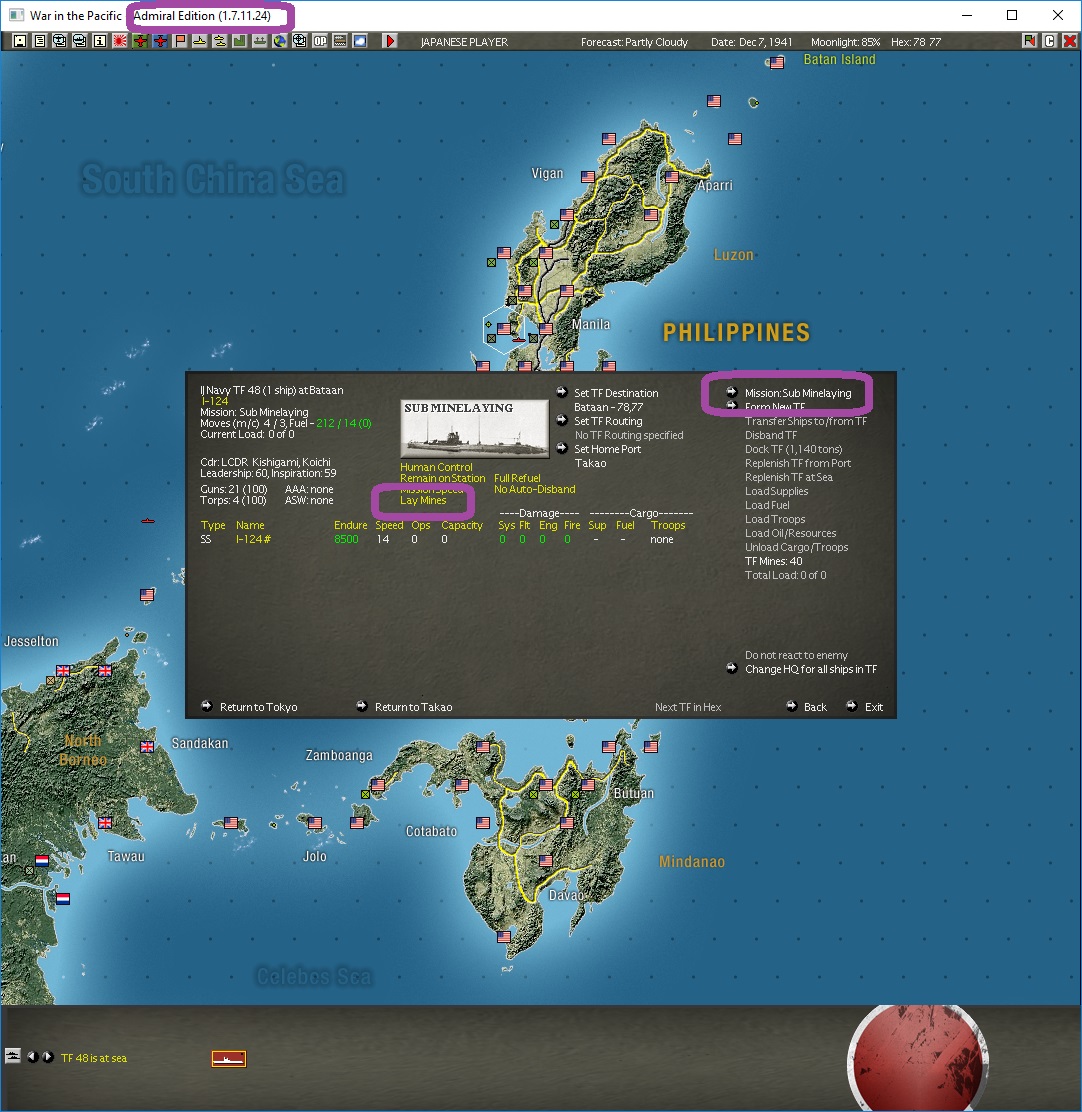
Task: Click the Exit button in TF panel
Action: click(x=874, y=707)
